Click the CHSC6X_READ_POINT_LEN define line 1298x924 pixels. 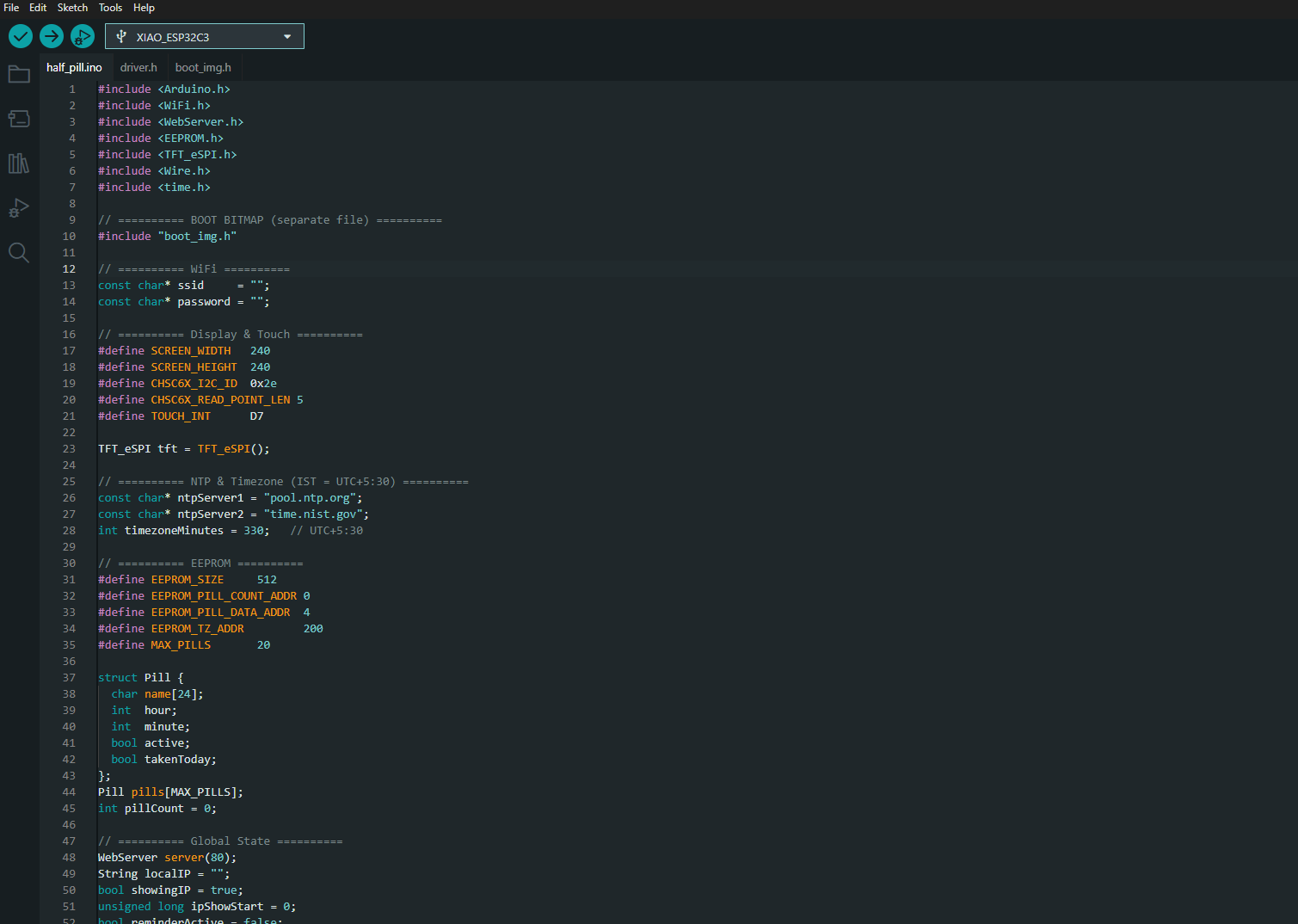click(200, 400)
